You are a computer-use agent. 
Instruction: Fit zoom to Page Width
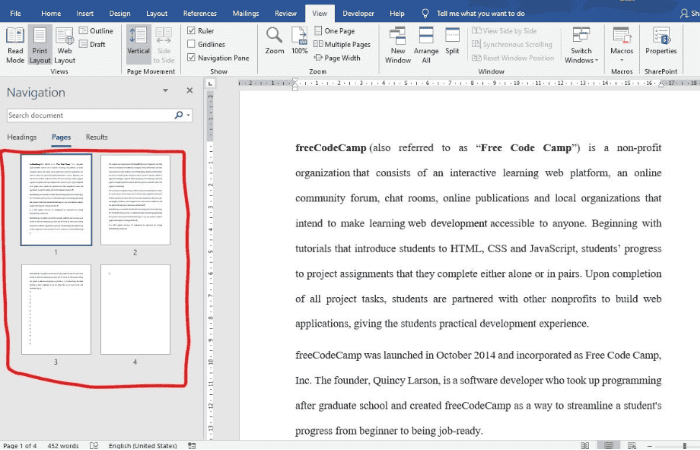(x=338, y=58)
